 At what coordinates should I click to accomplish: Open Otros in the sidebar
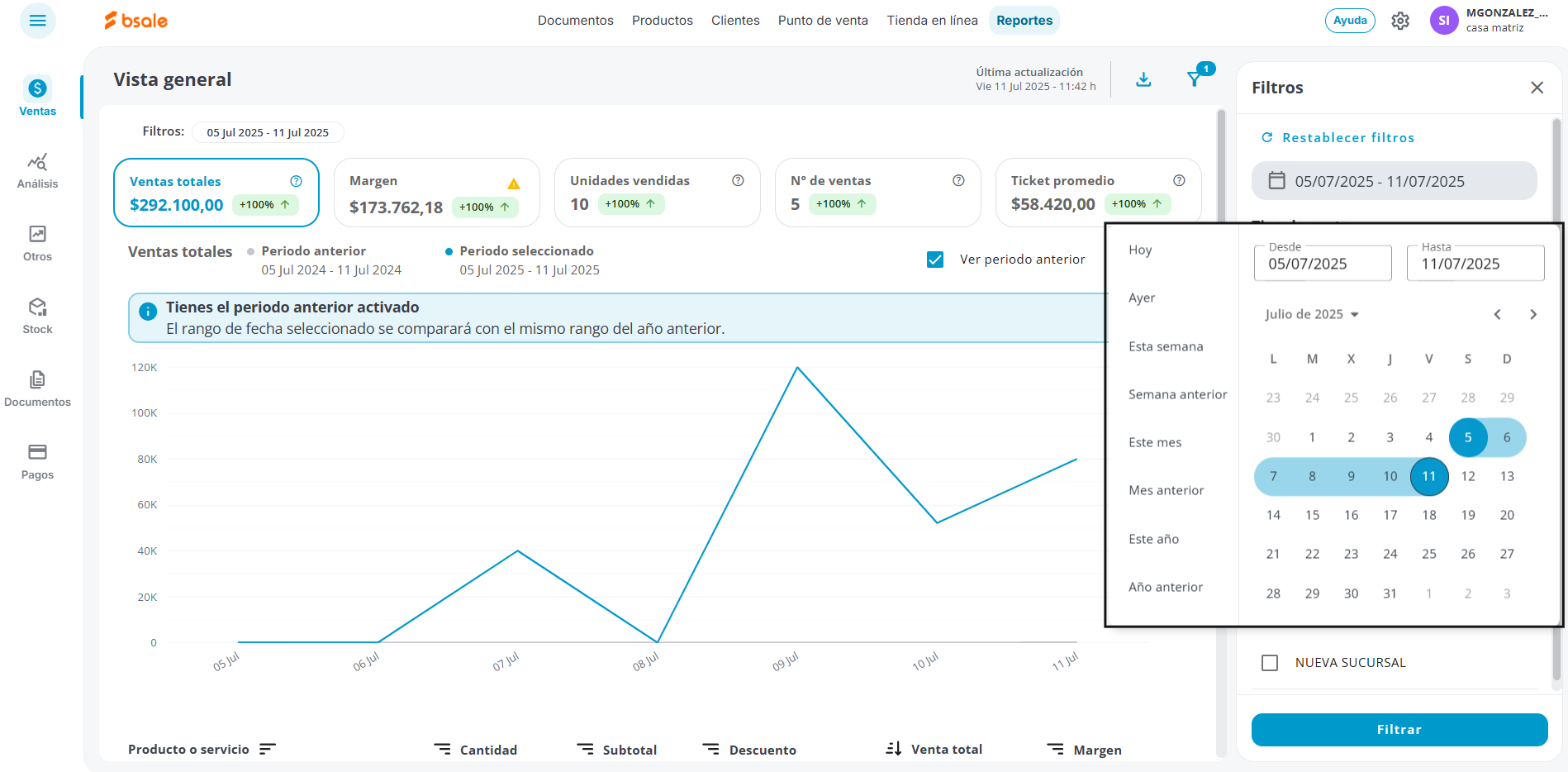click(38, 243)
